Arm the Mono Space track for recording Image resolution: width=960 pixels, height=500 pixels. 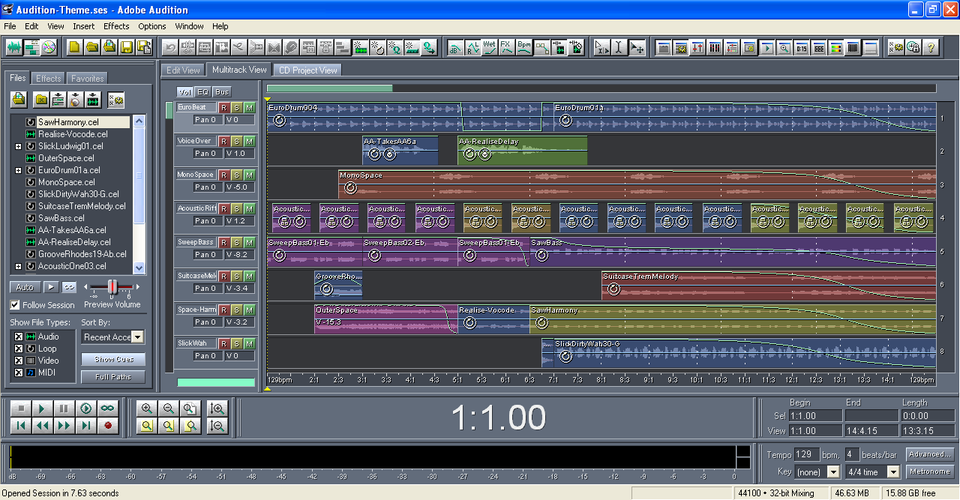tap(224, 174)
